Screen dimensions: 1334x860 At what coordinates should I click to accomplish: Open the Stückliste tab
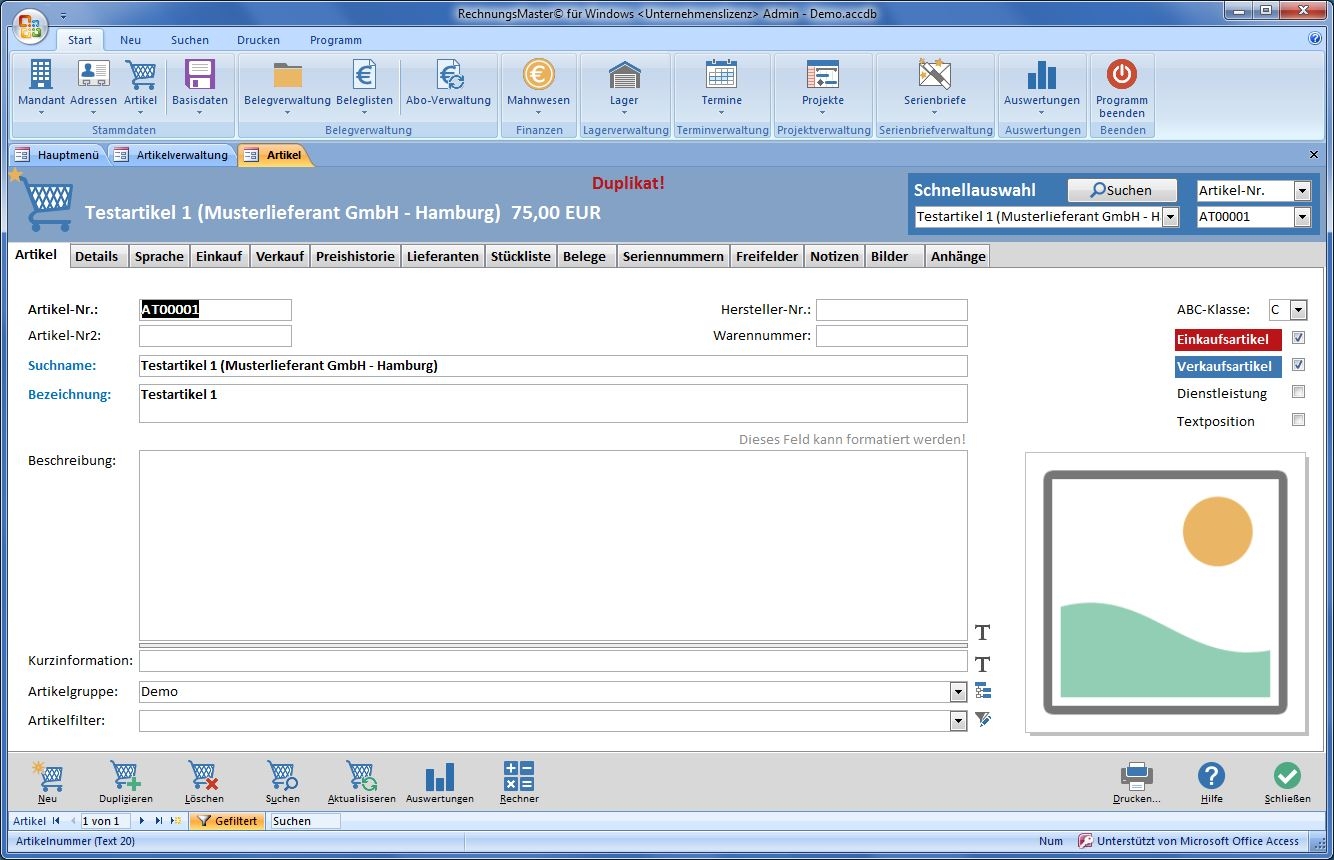(521, 256)
